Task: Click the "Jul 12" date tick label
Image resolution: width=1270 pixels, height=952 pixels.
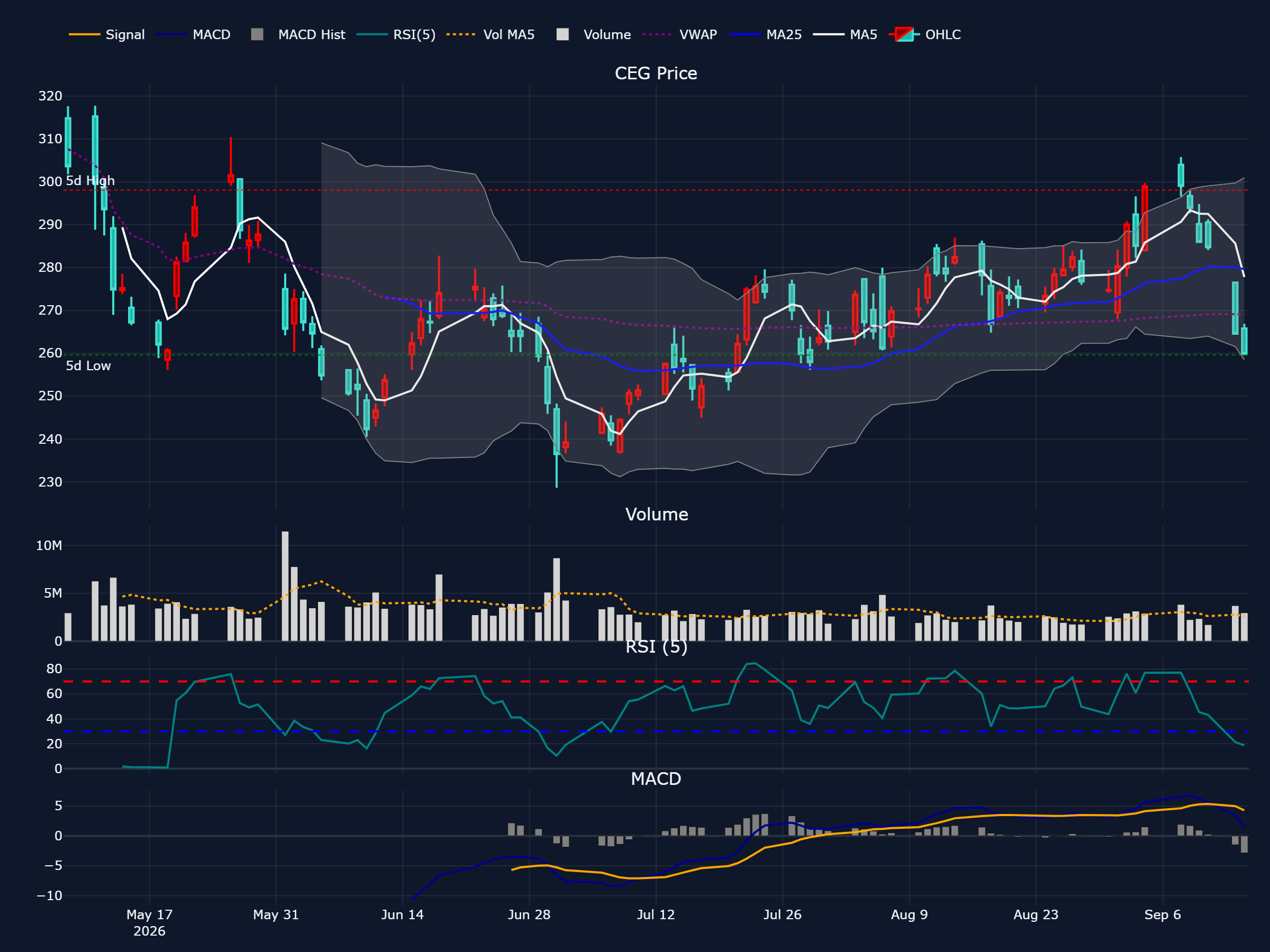Action: pyautogui.click(x=656, y=914)
